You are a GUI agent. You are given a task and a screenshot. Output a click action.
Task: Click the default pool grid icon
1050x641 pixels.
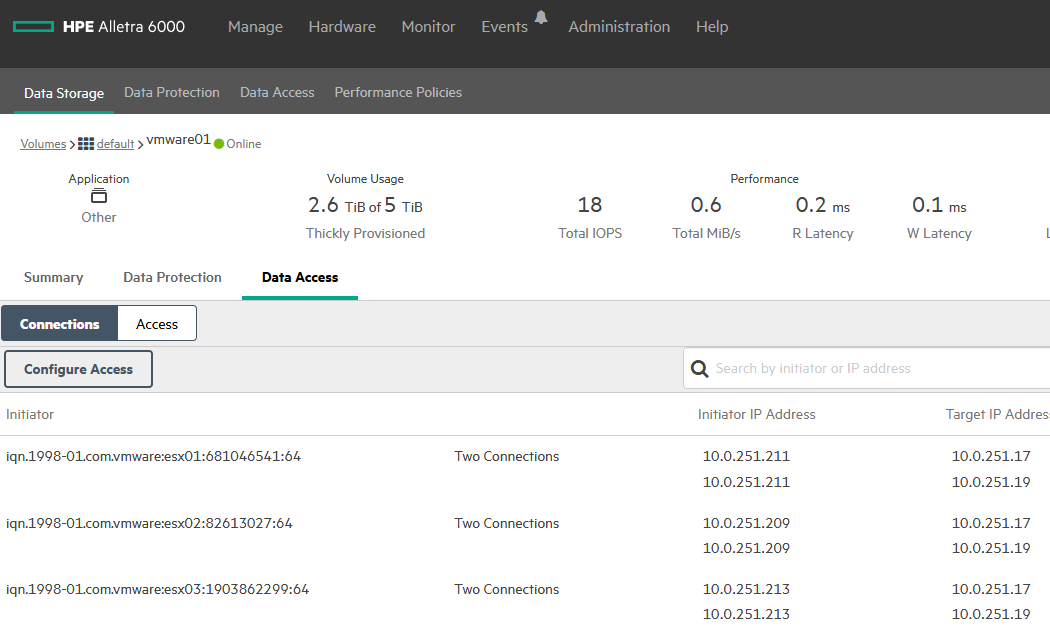86,143
